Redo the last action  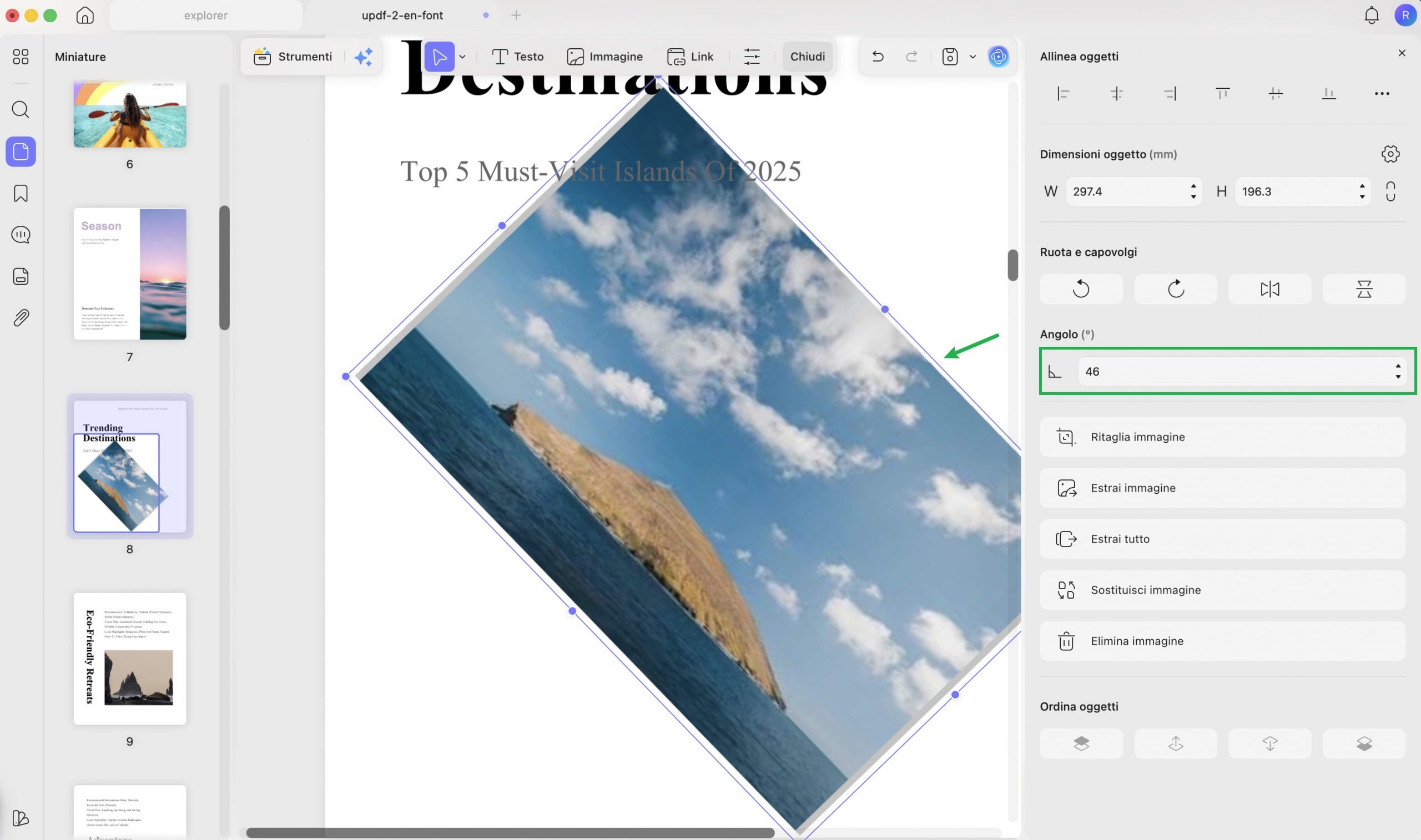911,57
